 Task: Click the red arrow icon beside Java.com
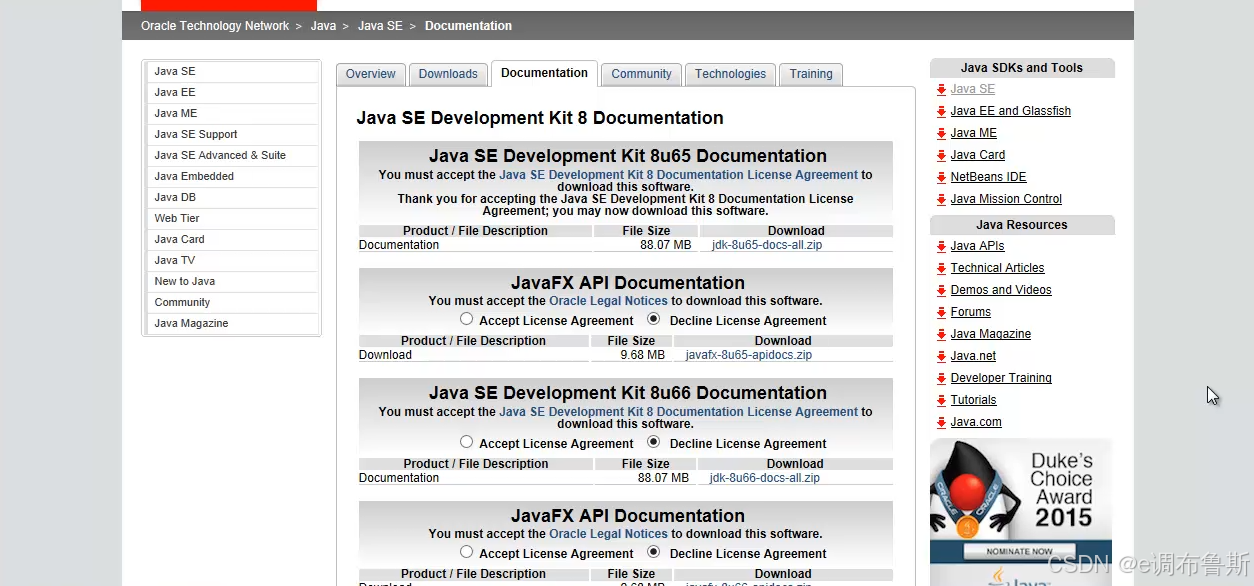[941, 423]
